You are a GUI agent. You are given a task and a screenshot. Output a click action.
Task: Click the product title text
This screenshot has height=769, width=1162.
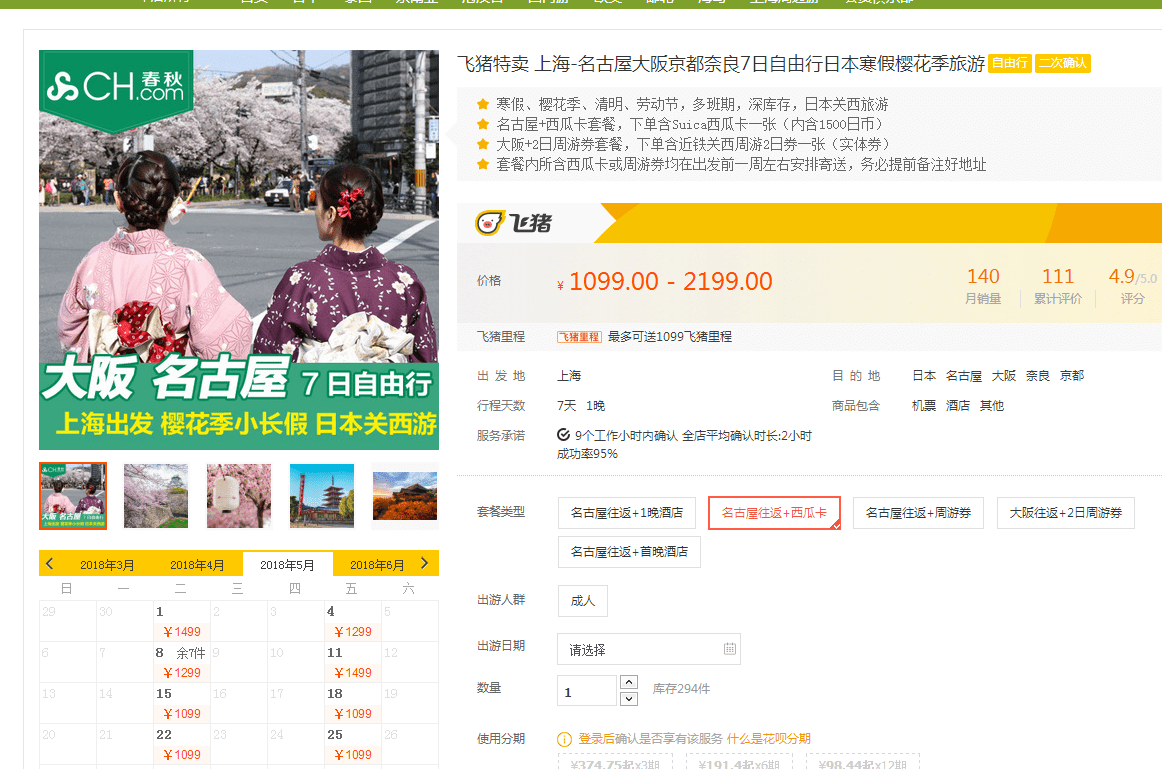point(721,64)
